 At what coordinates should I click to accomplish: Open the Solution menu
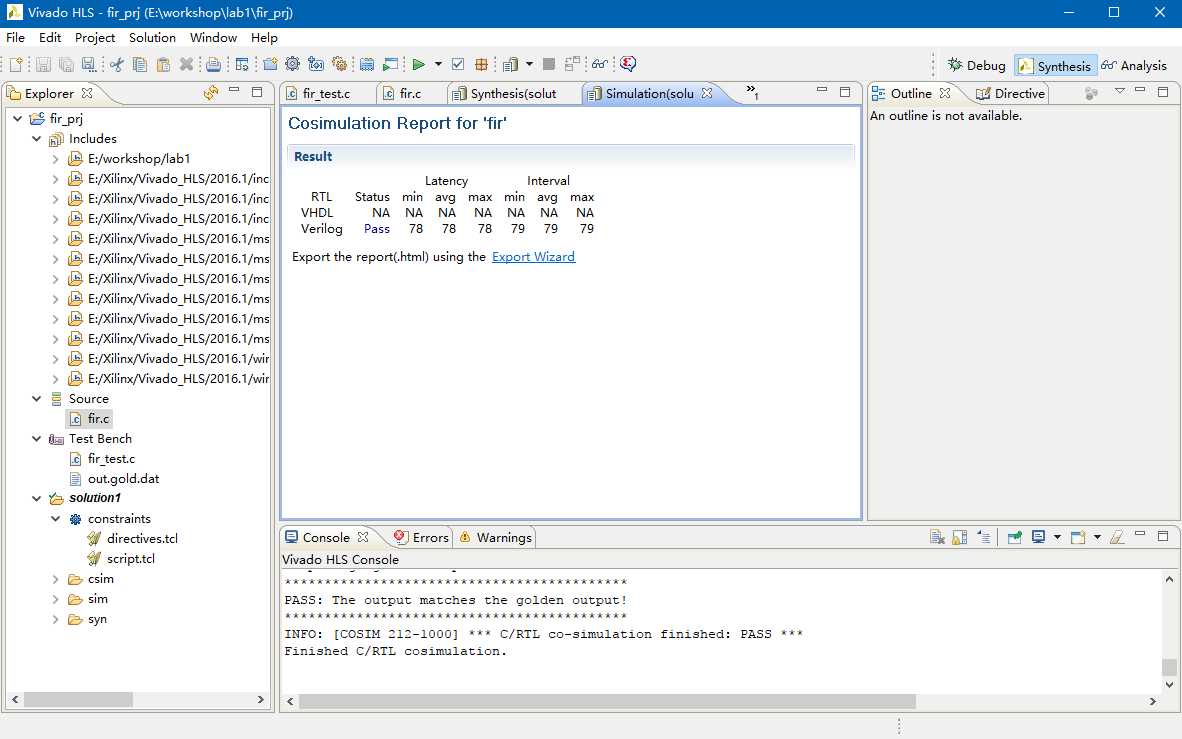[152, 38]
